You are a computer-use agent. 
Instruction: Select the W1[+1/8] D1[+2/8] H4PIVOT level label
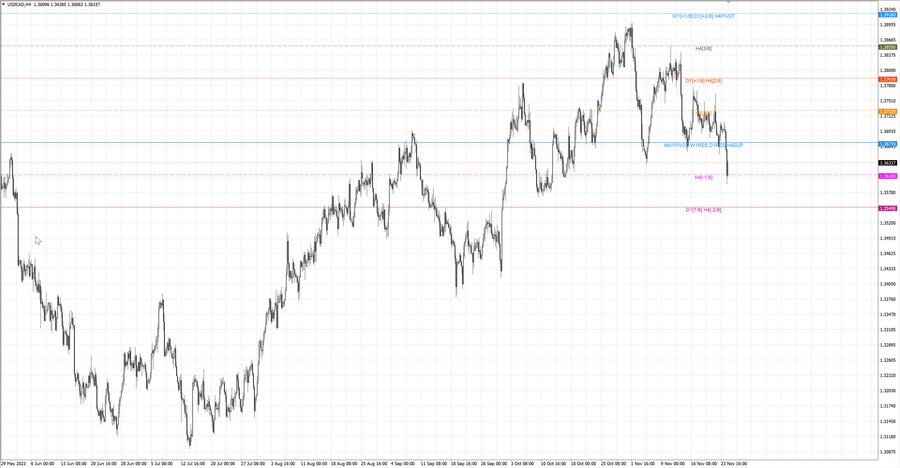tap(703, 16)
